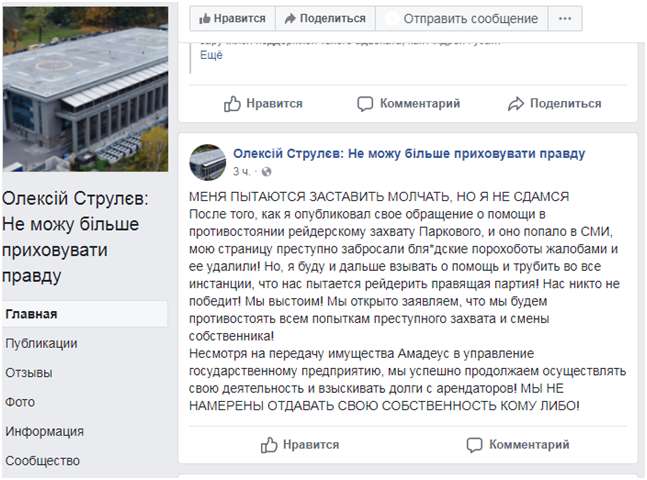Click the 3 ч. post timestamp
Viewport: 647px width, 480px height.
click(x=241, y=171)
